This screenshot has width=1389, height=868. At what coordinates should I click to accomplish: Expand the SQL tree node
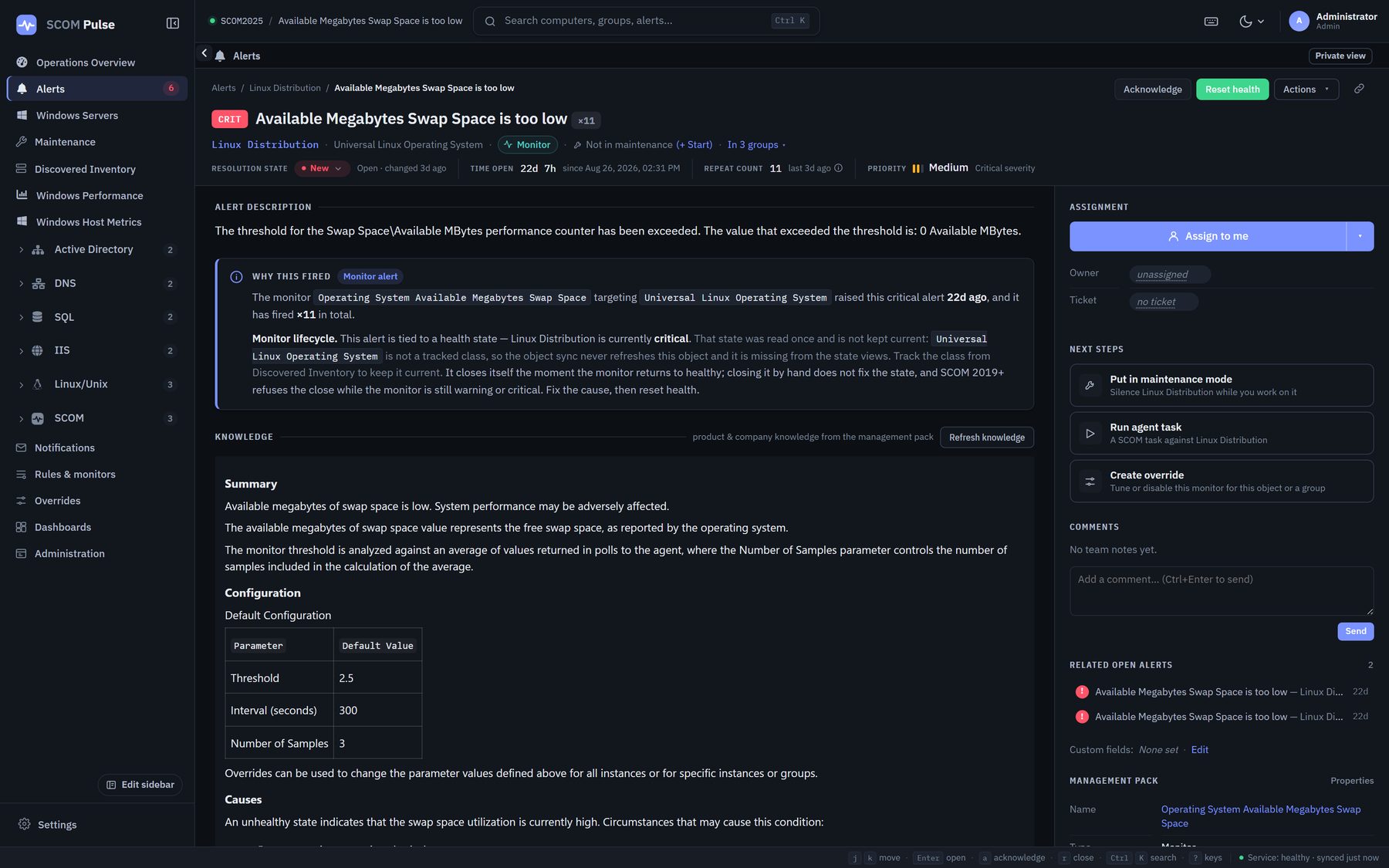coord(21,317)
